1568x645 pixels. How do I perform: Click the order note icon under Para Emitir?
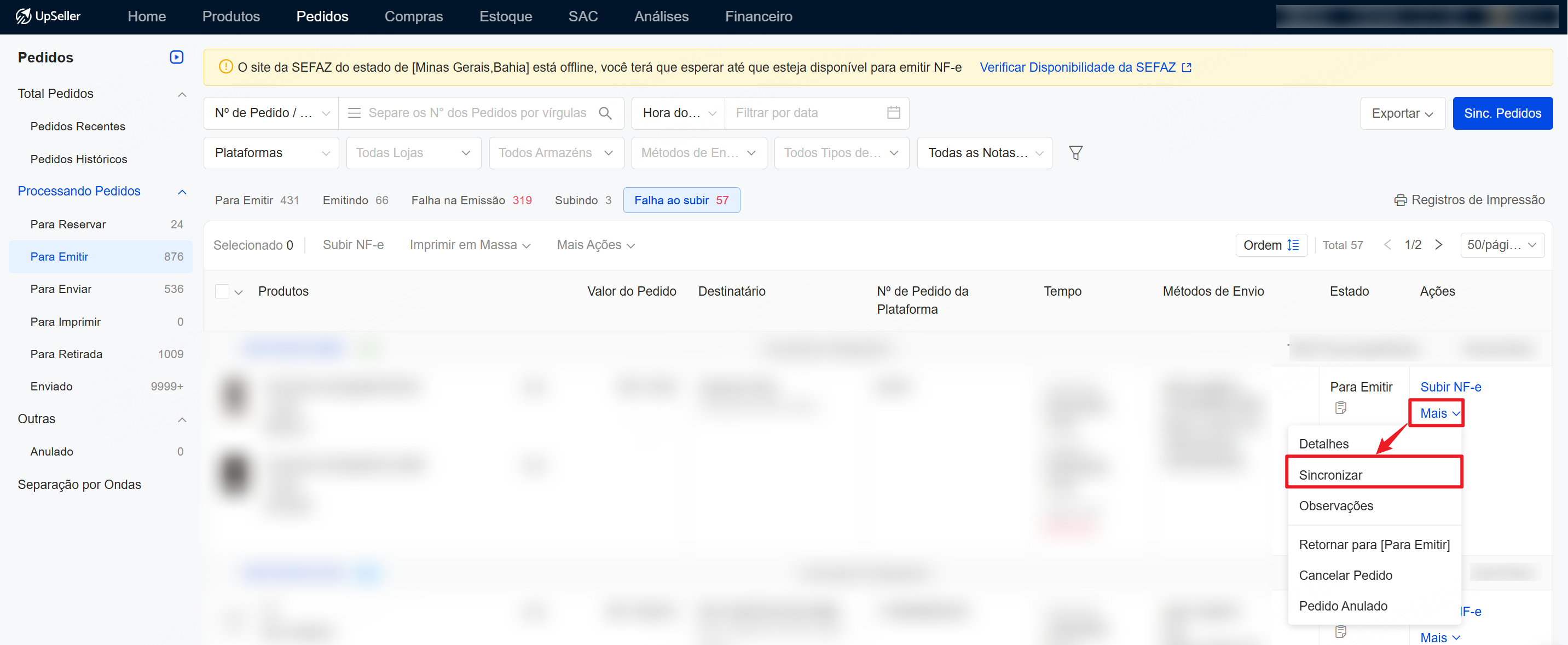pos(1340,408)
